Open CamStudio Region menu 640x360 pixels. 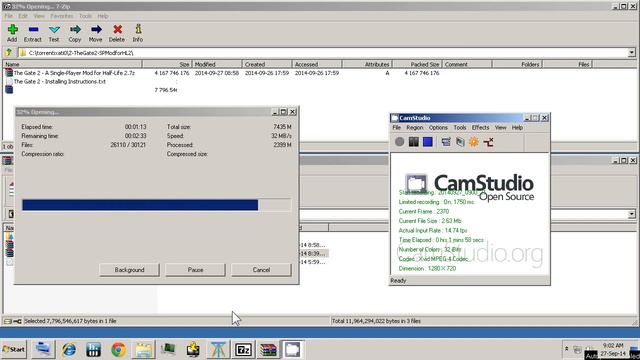pyautogui.click(x=414, y=127)
